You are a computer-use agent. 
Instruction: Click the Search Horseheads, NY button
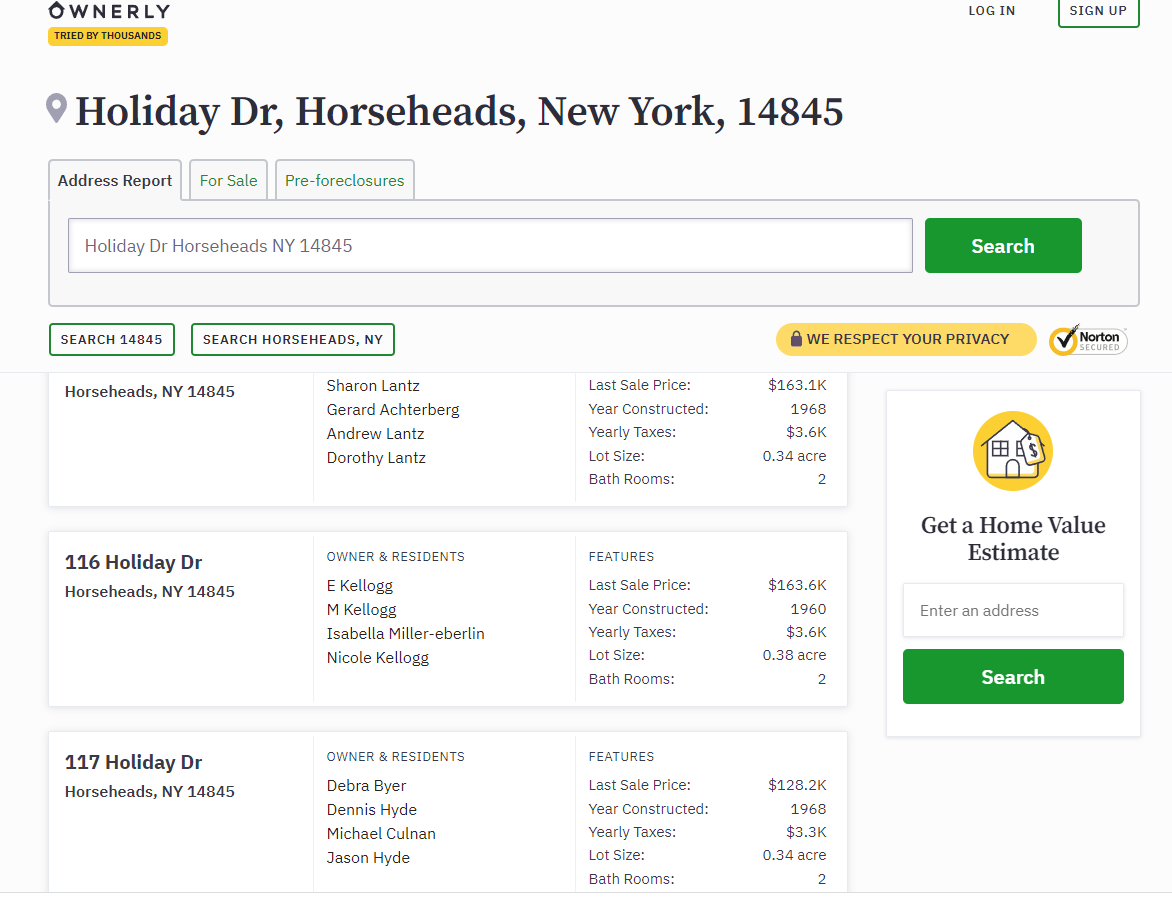[292, 340]
